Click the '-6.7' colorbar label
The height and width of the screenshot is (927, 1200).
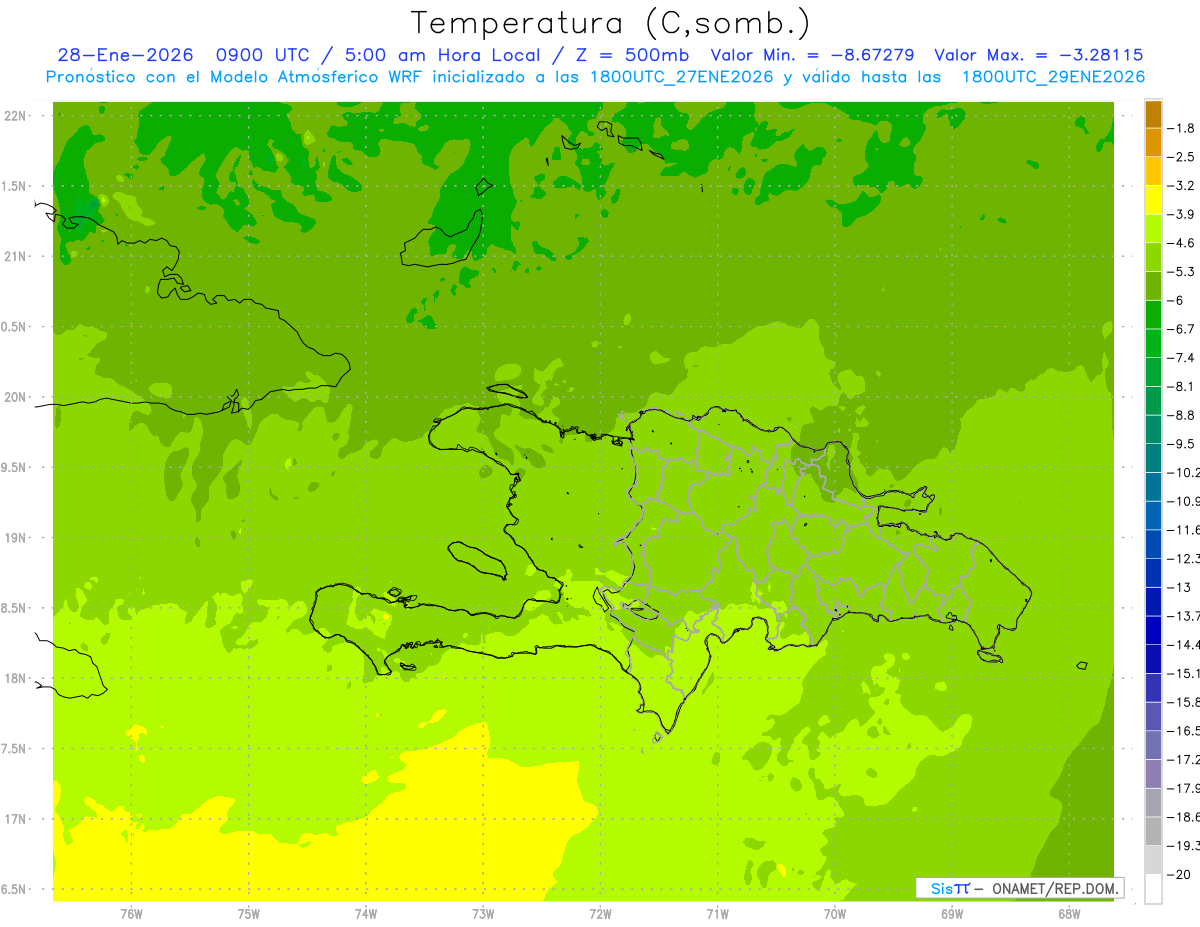point(1181,329)
